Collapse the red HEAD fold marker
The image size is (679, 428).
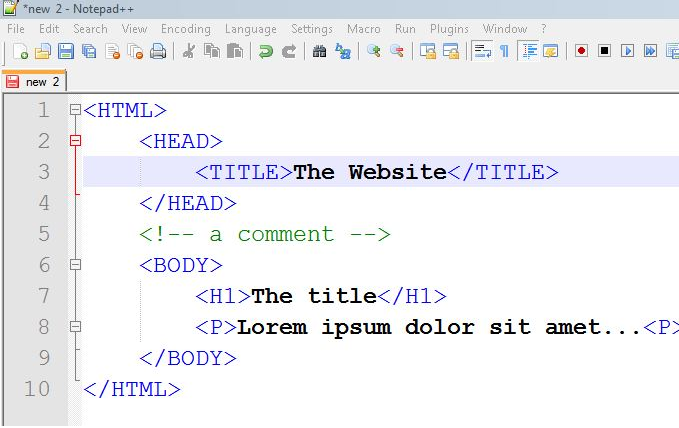(75, 140)
